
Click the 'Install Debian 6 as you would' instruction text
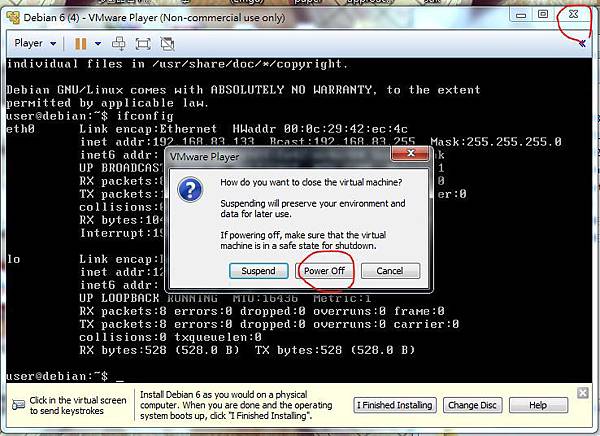point(236,405)
